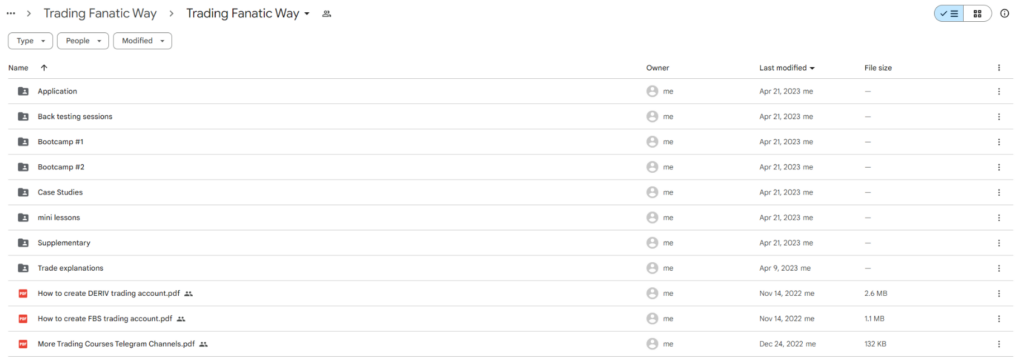
Task: Select the list layout view
Action: [x=950, y=14]
